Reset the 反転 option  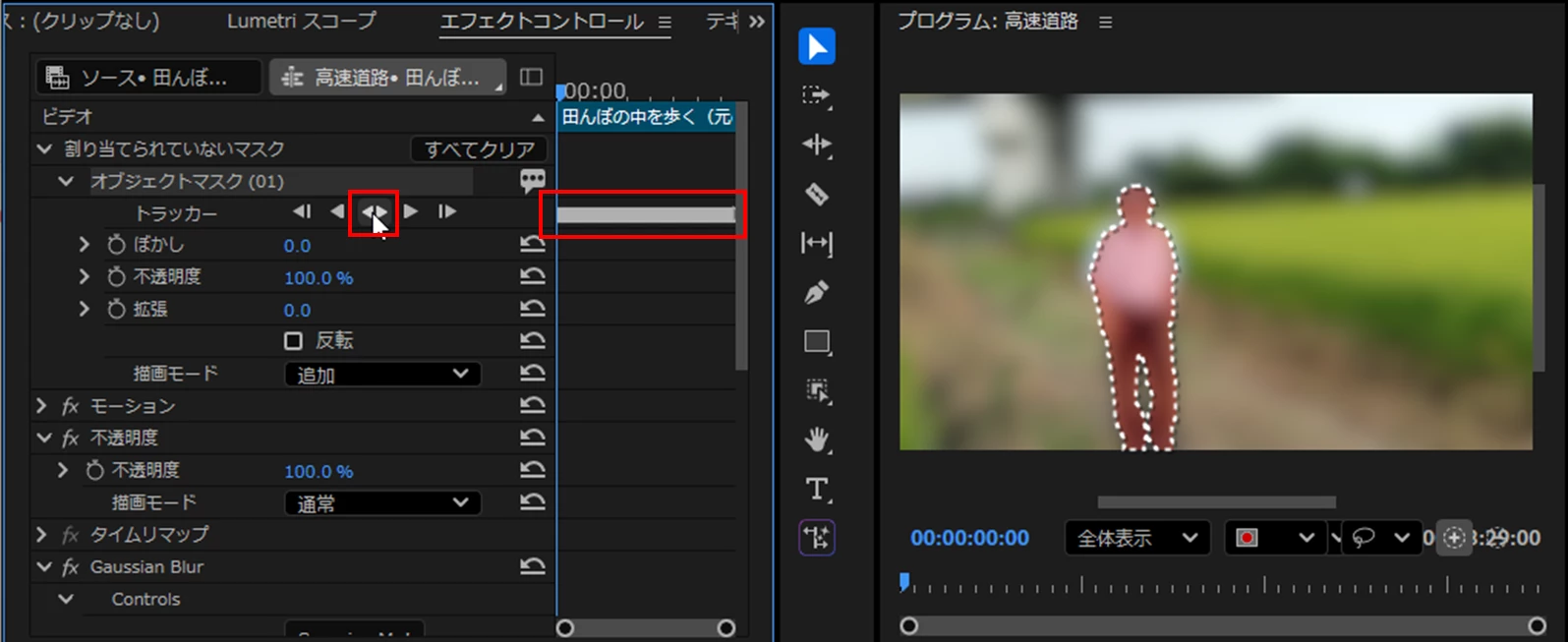532,341
